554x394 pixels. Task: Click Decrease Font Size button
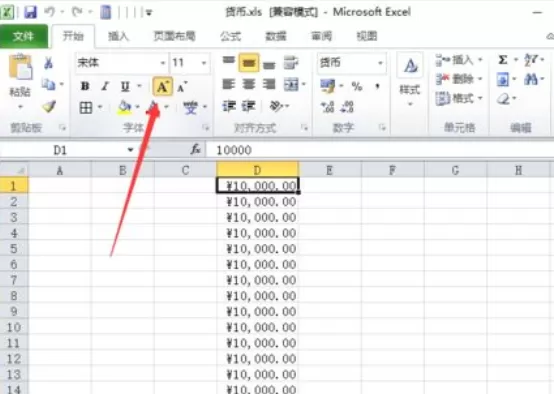pyautogui.click(x=182, y=87)
